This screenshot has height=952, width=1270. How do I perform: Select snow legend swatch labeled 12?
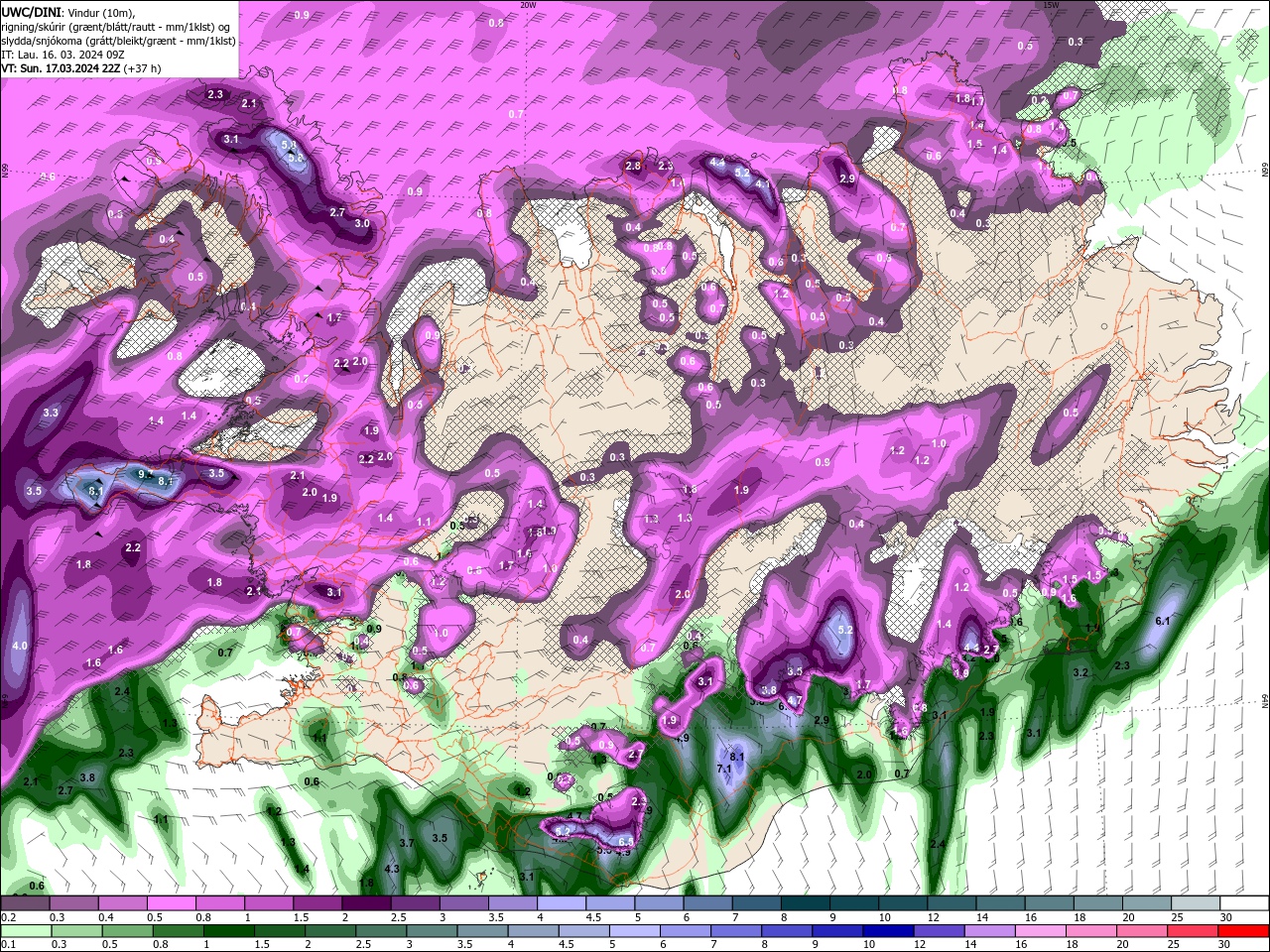[x=952, y=903]
